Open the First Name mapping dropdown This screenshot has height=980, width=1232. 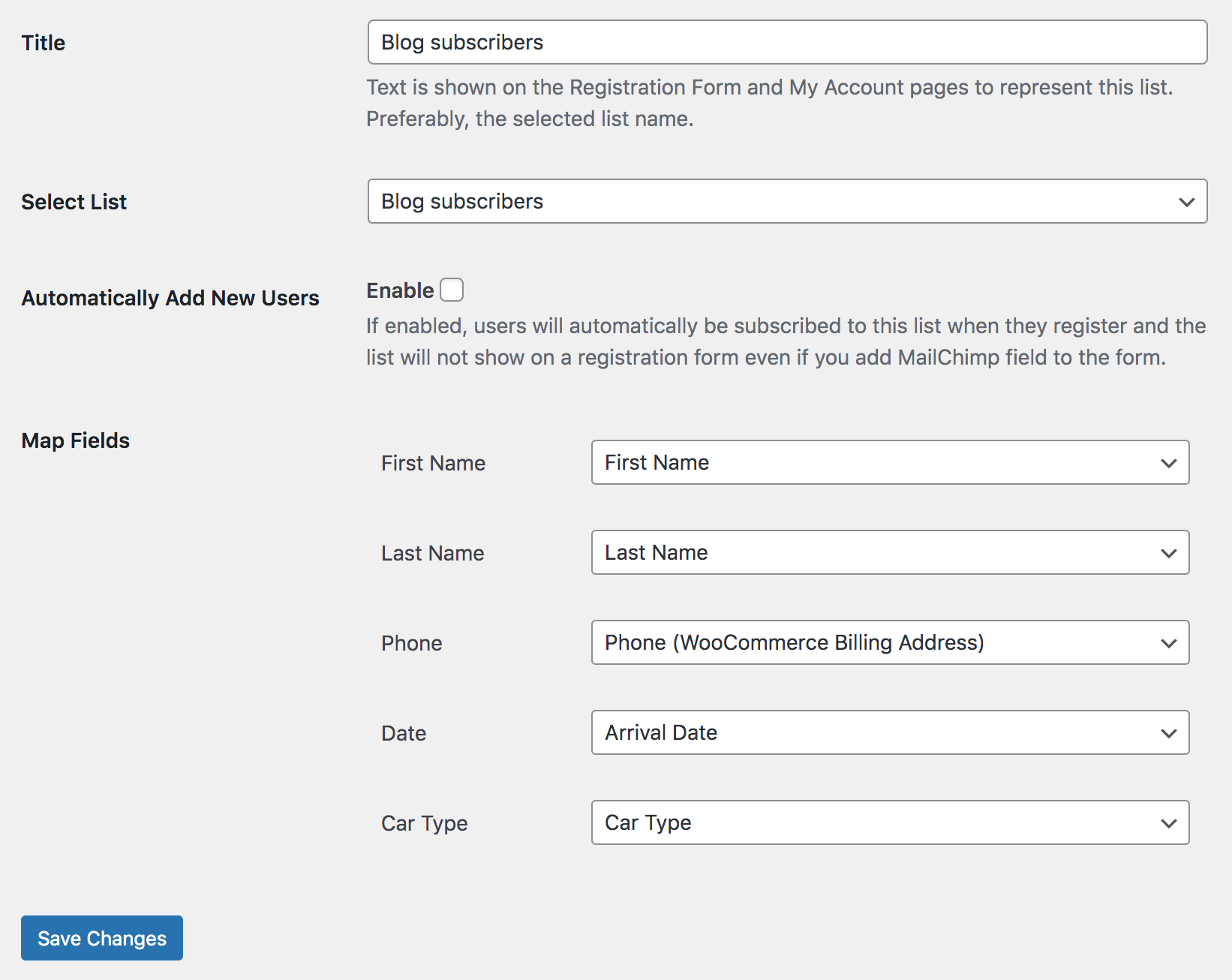pos(890,462)
